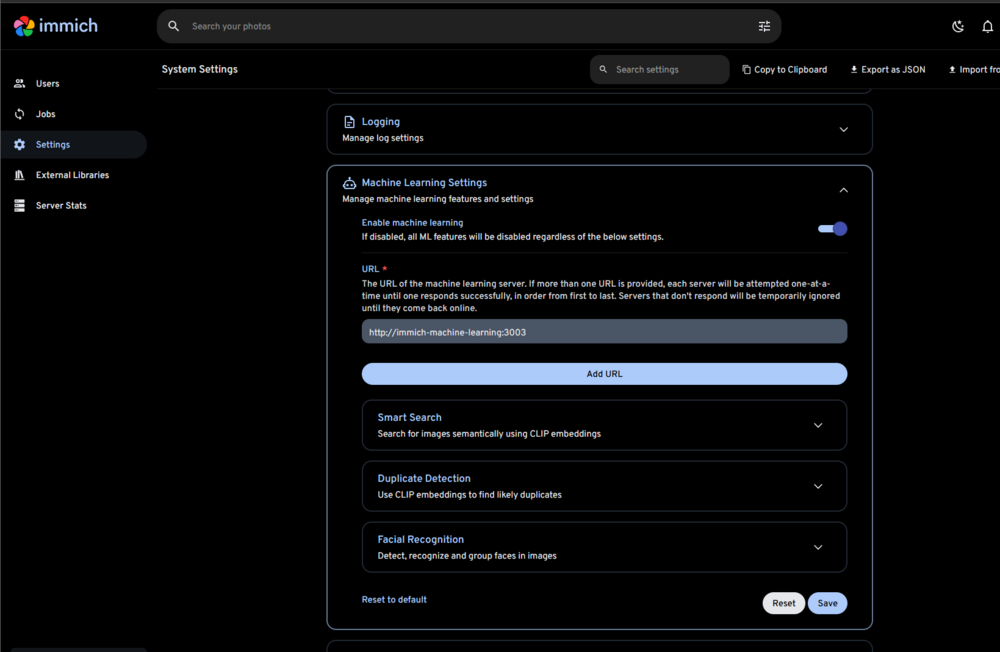Click the Logging heading text
Image resolution: width=1000 pixels, height=652 pixels.
[381, 122]
